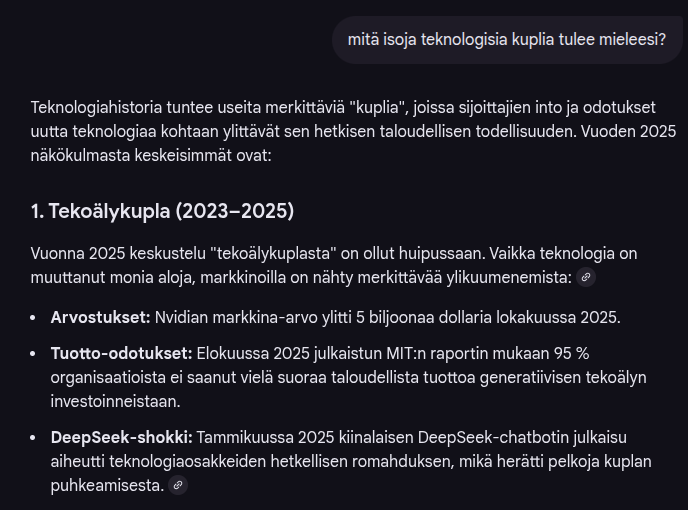The height and width of the screenshot is (510, 688).
Task: Click the bold "Arvostukset:" label
Action: [x=100, y=317]
